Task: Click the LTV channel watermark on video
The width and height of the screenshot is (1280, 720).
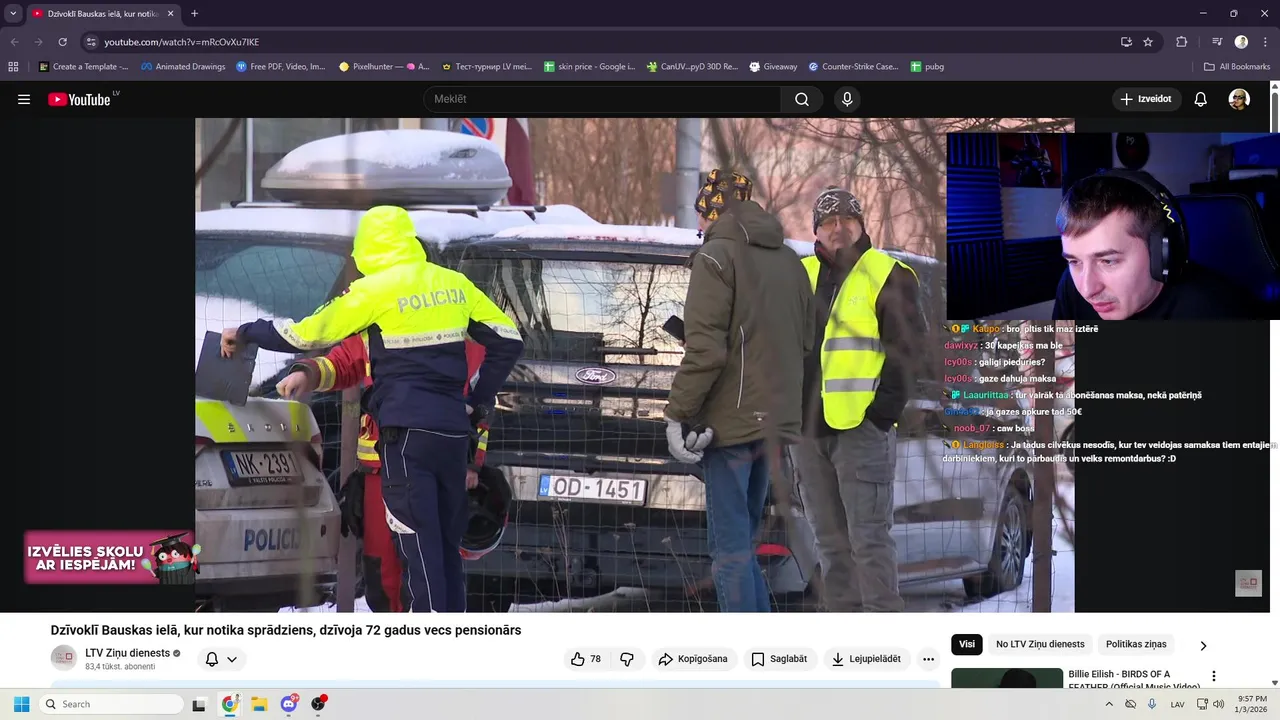Action: click(1248, 583)
